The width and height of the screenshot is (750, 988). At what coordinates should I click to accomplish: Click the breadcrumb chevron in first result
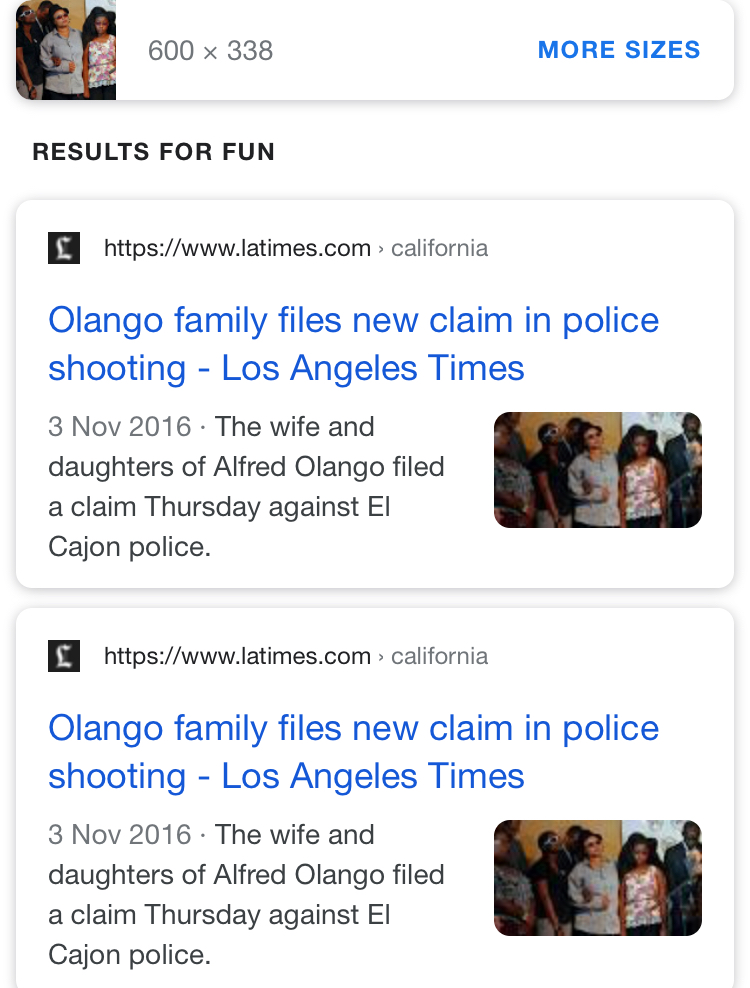(x=381, y=249)
